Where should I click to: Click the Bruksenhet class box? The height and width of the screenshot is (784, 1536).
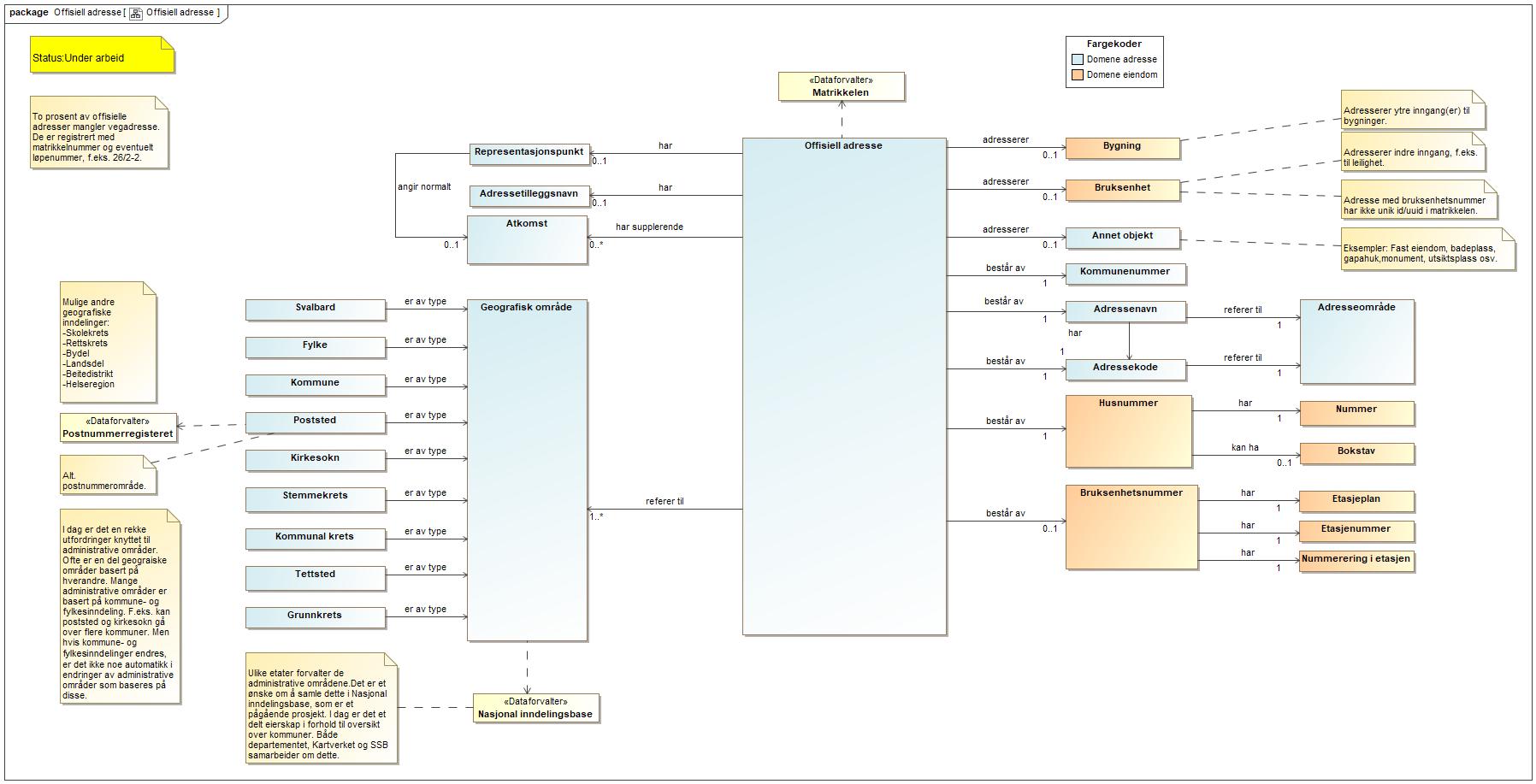1122,189
